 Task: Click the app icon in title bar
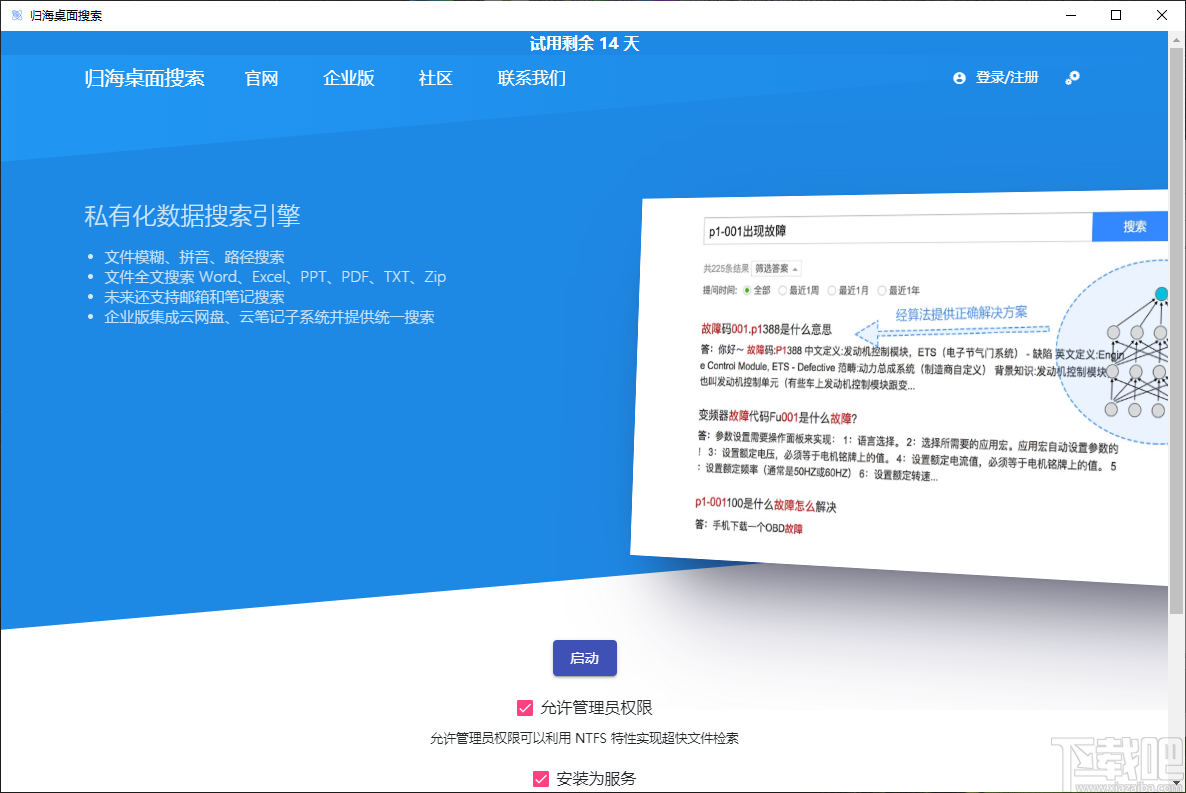click(x=17, y=15)
